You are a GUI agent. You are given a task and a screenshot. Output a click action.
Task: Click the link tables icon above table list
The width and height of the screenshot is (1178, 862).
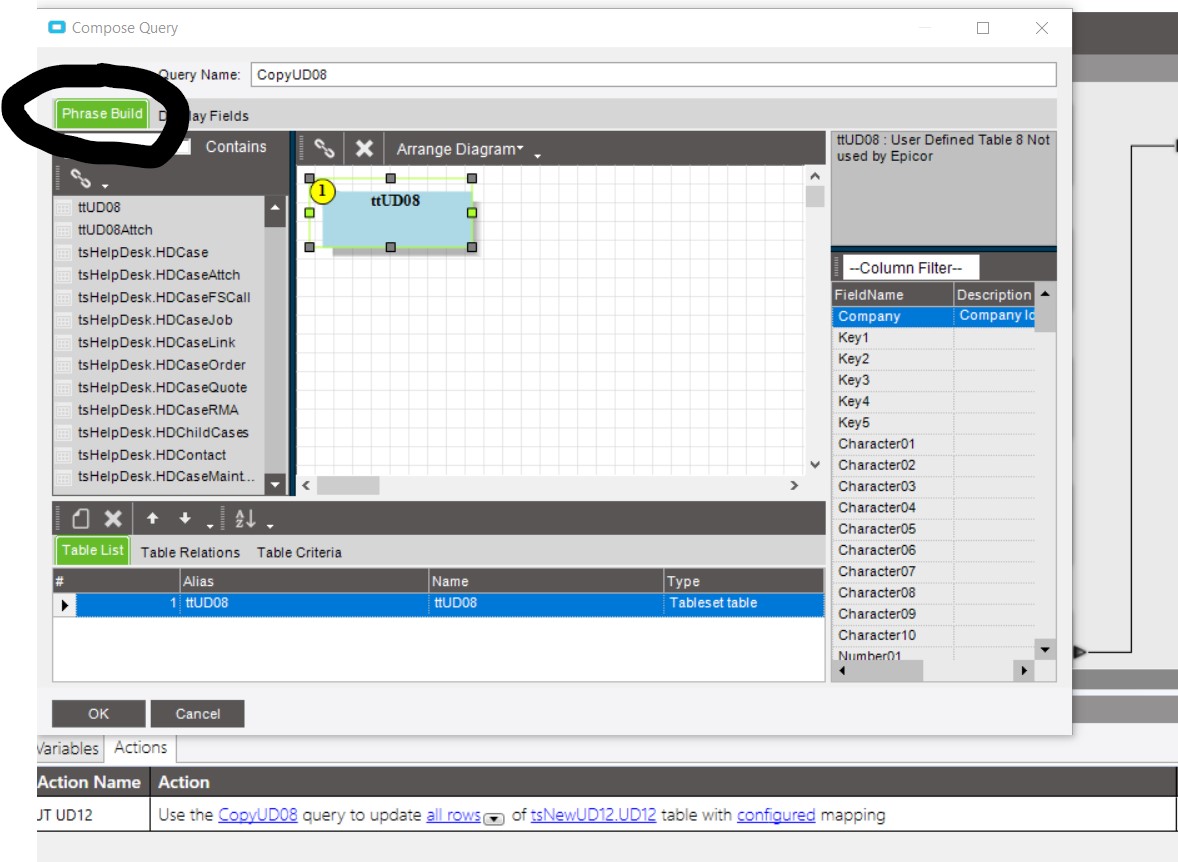(80, 178)
